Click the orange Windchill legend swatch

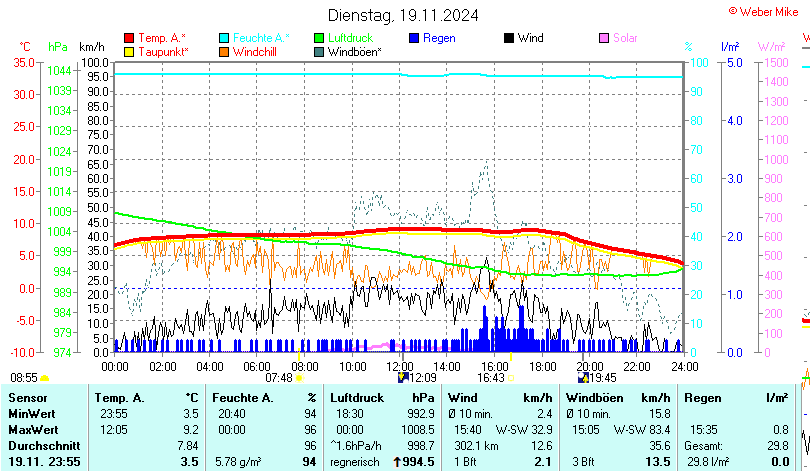pos(225,51)
